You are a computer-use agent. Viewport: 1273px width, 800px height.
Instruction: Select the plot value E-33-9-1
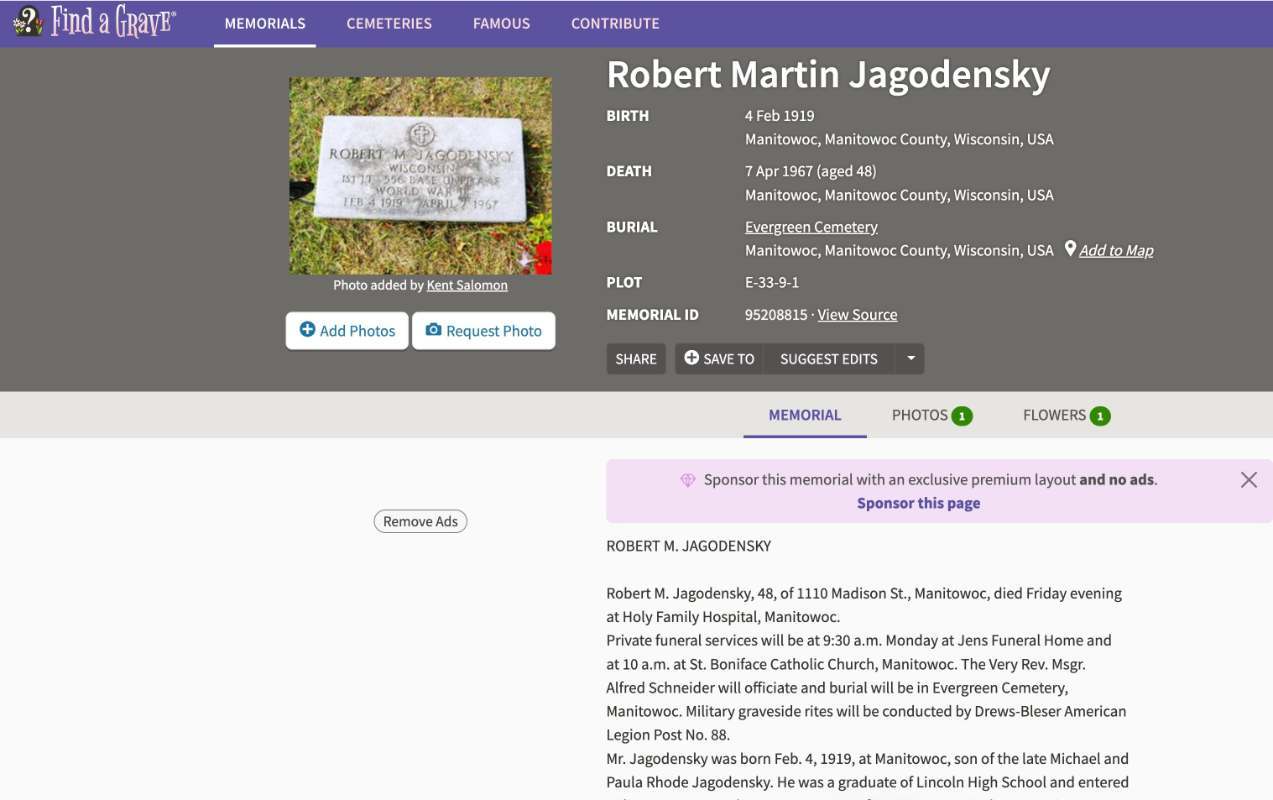point(772,282)
